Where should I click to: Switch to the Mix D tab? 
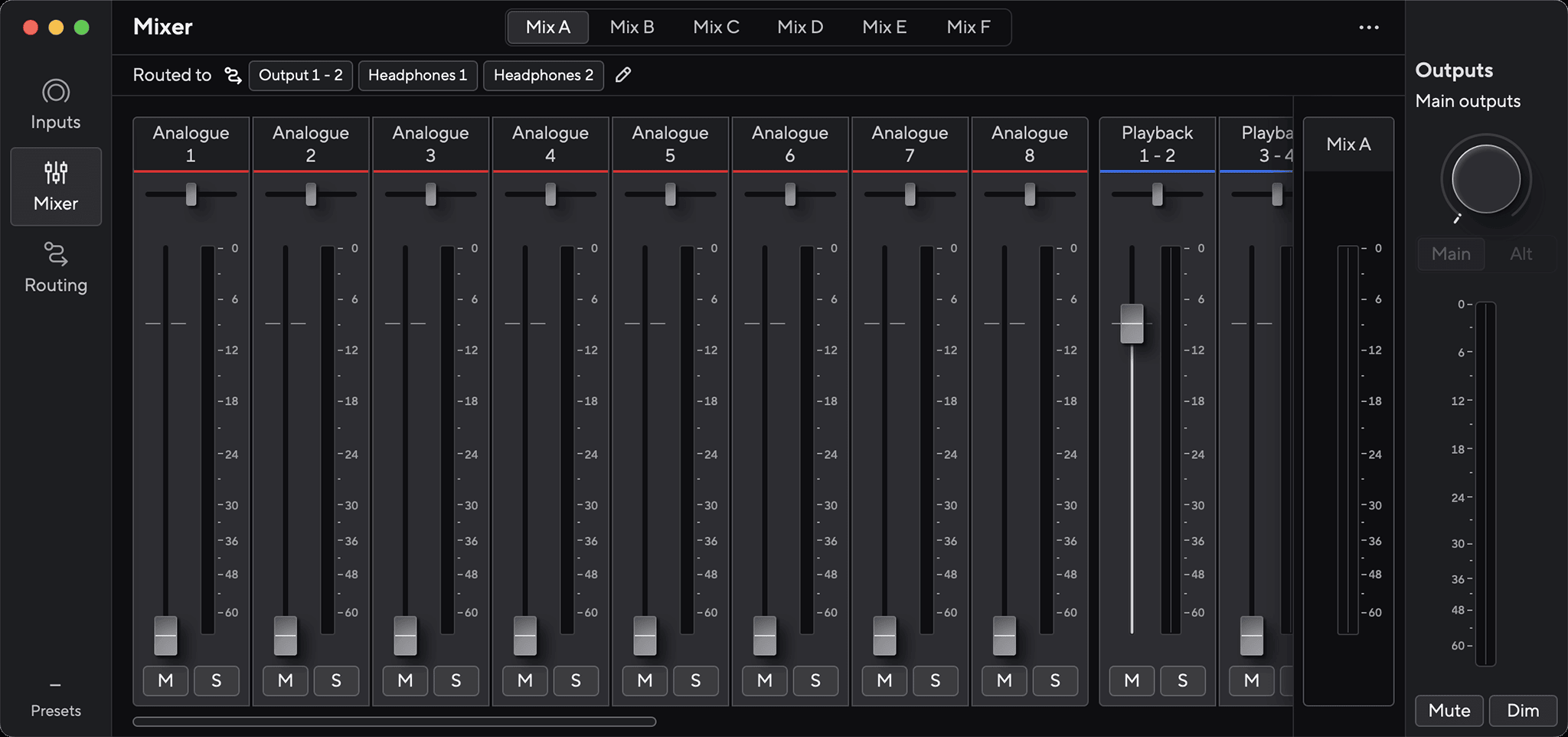800,28
